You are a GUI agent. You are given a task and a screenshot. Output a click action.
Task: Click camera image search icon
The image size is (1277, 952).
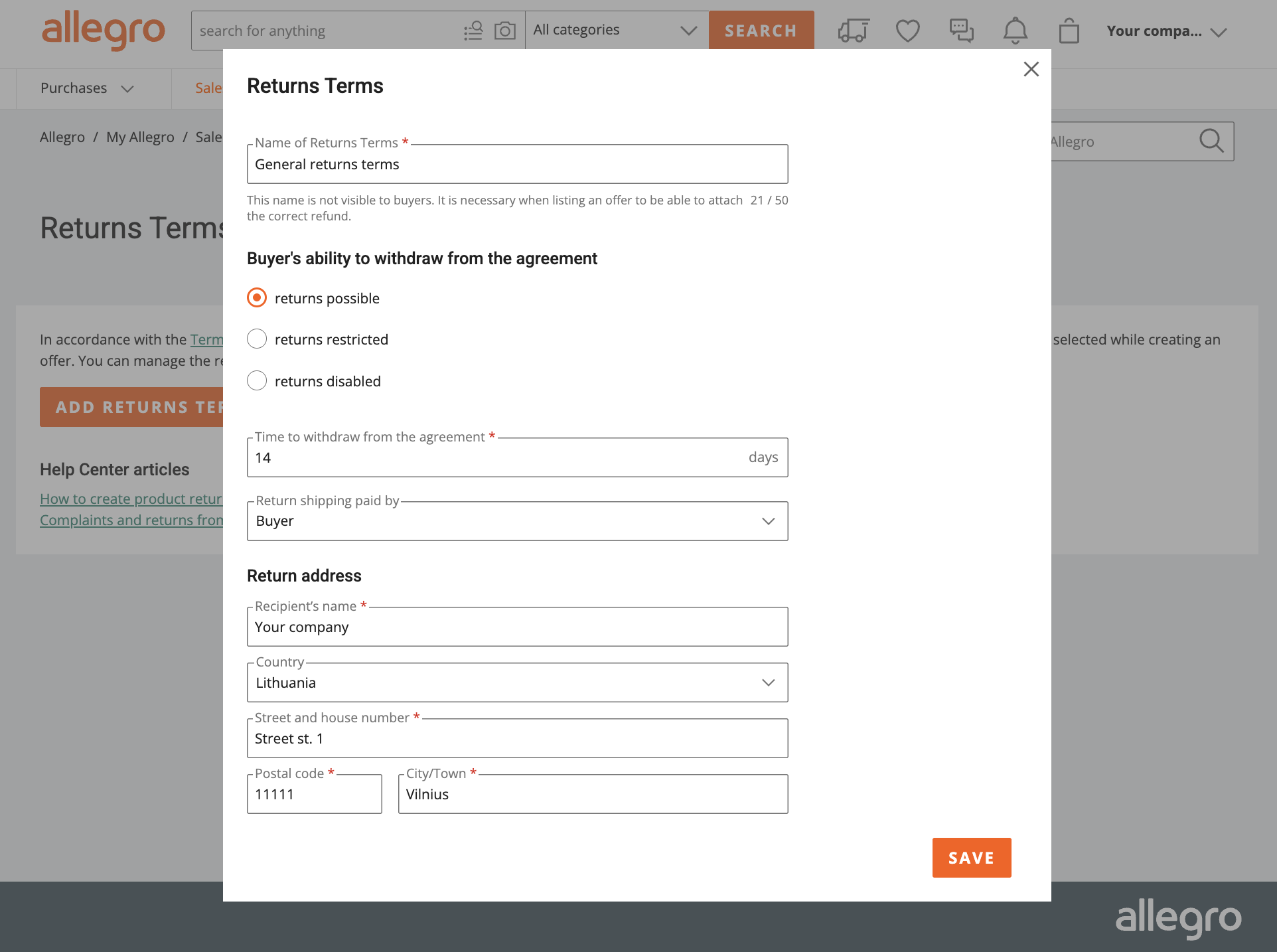[505, 31]
